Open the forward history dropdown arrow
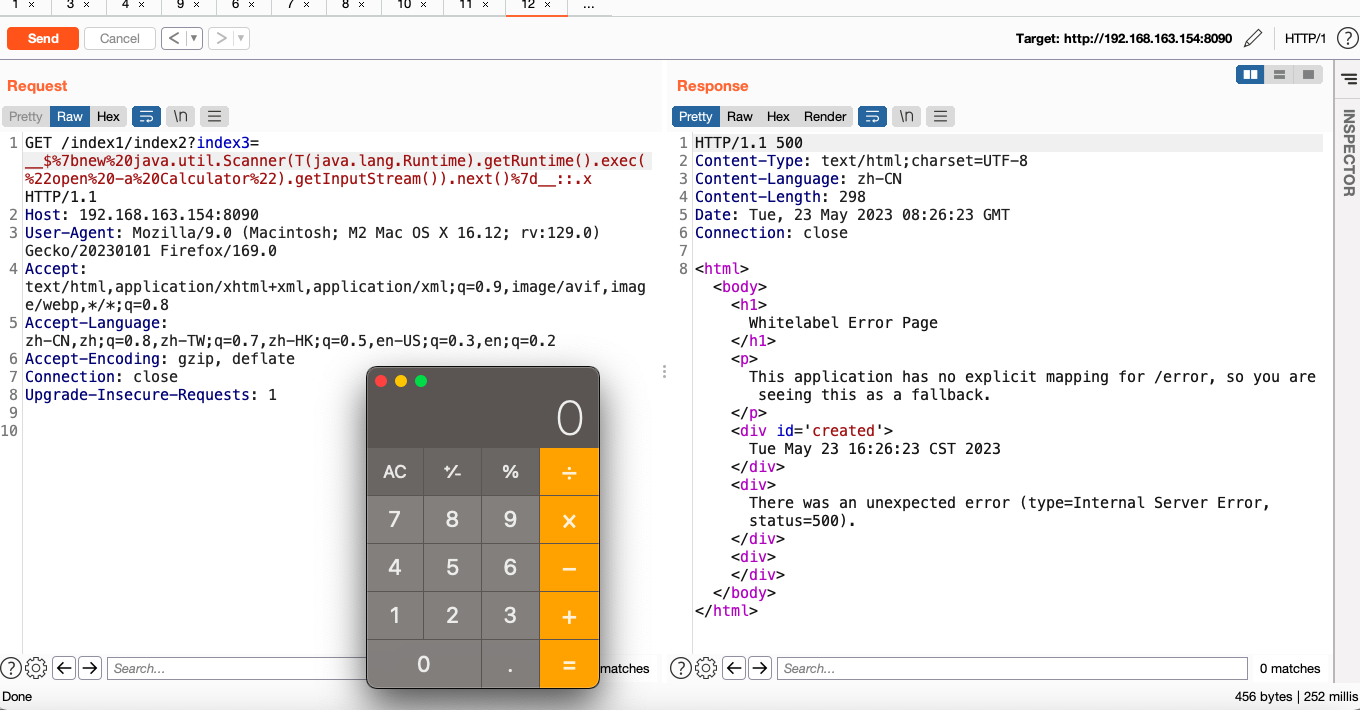 click(x=241, y=38)
